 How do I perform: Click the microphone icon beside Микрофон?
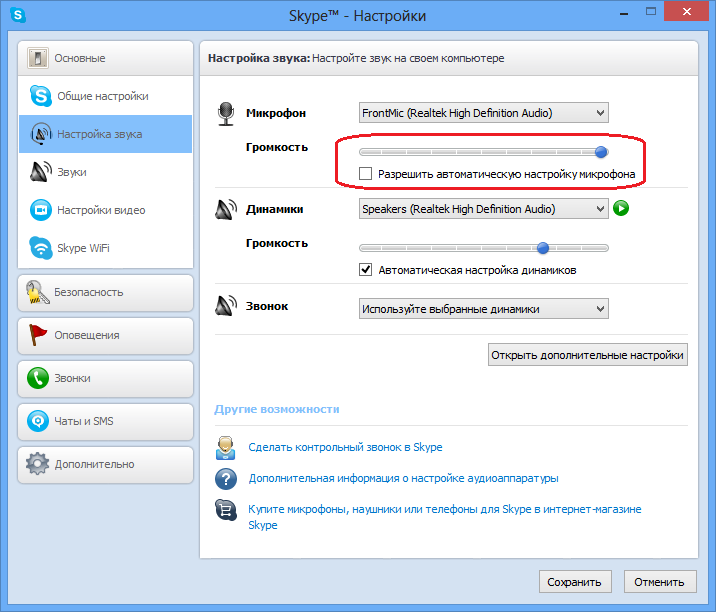click(x=226, y=114)
